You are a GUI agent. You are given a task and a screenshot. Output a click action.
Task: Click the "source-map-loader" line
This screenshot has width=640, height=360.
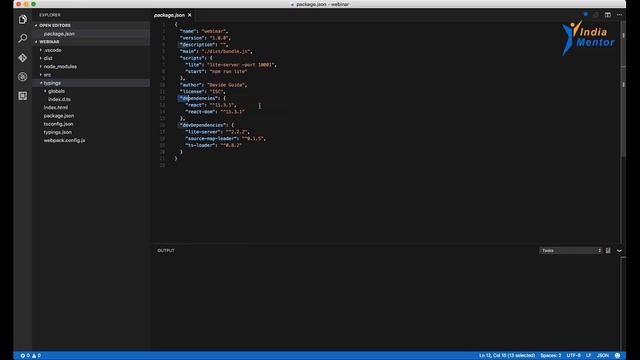[x=225, y=138]
